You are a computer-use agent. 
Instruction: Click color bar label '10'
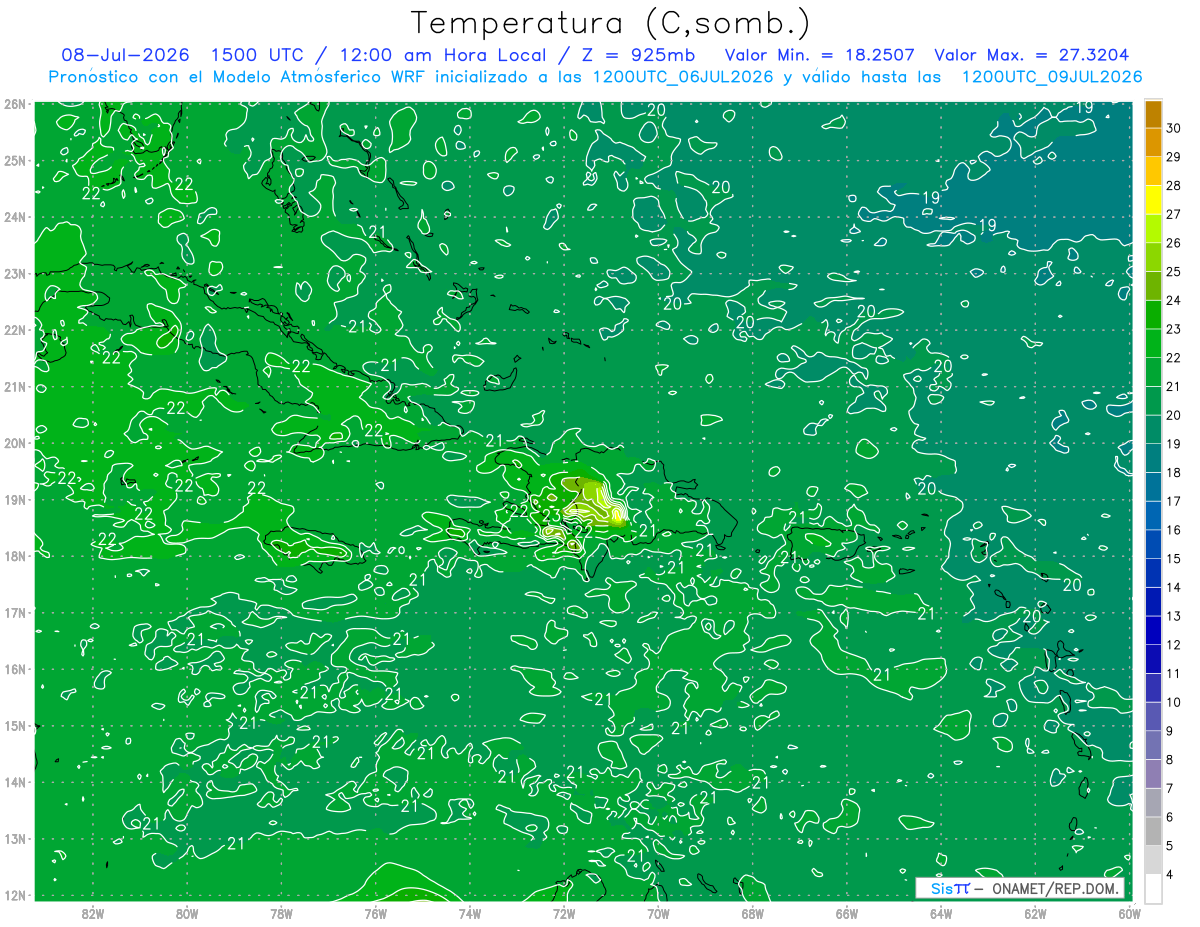1173,702
